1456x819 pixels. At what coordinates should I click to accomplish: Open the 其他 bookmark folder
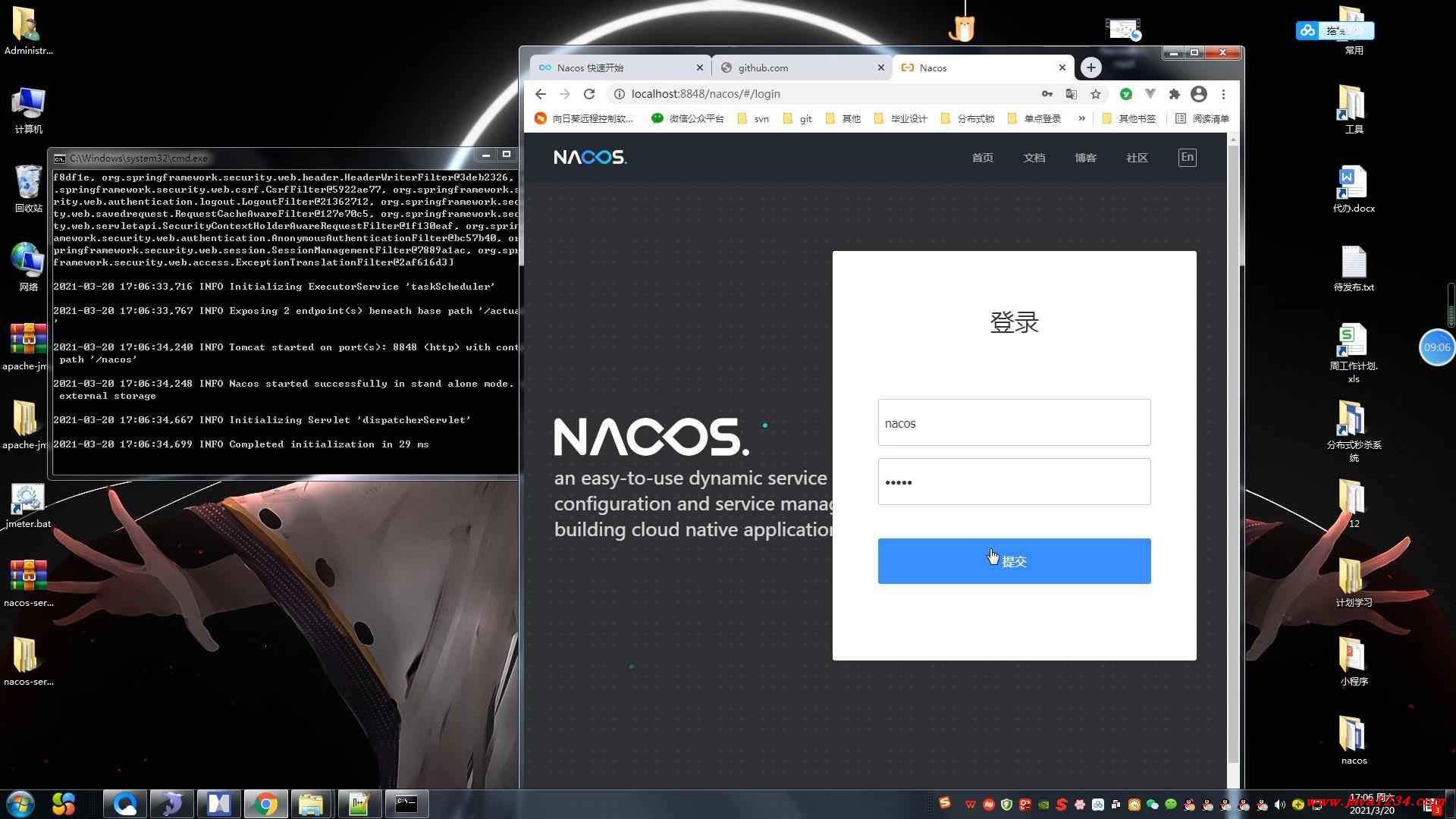pyautogui.click(x=843, y=118)
